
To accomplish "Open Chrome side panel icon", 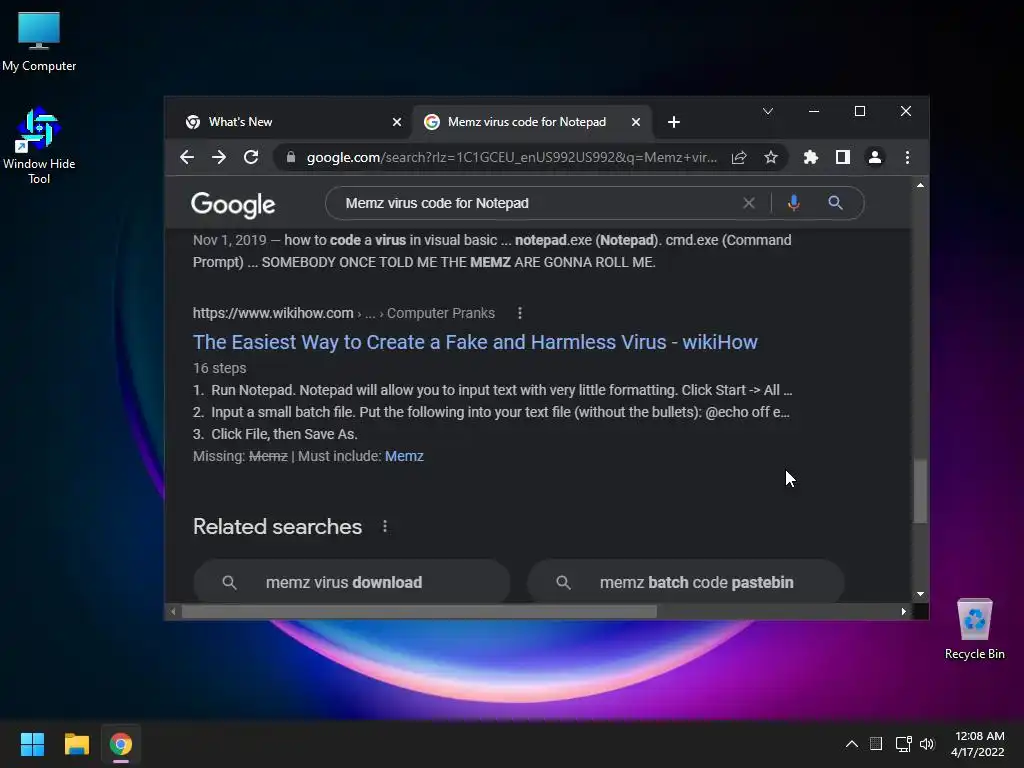I will click(842, 157).
